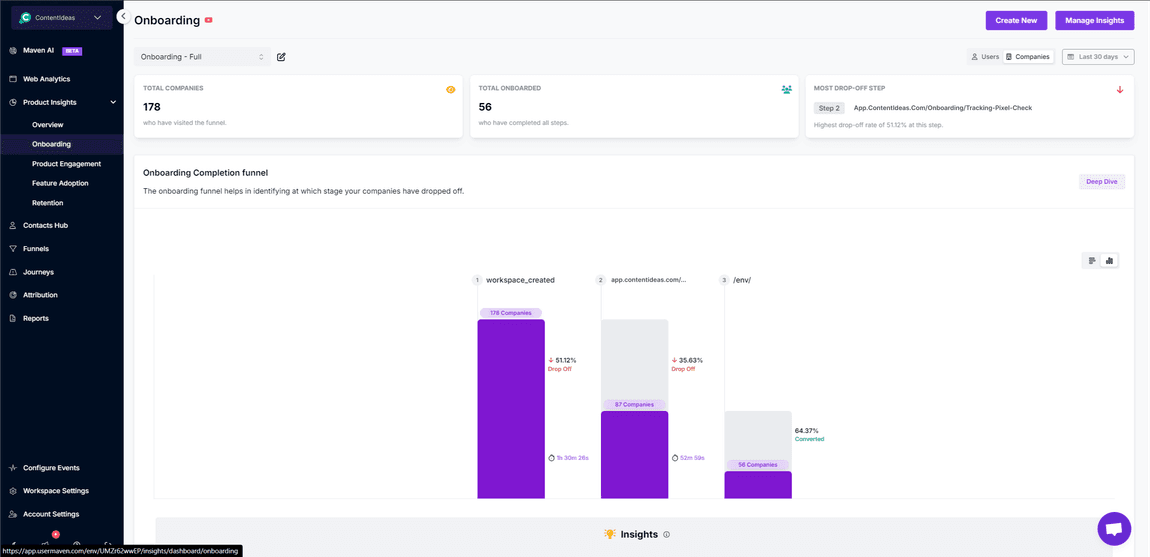The image size is (1150, 557).
Task: Switch view to Companies
Action: 1028,57
